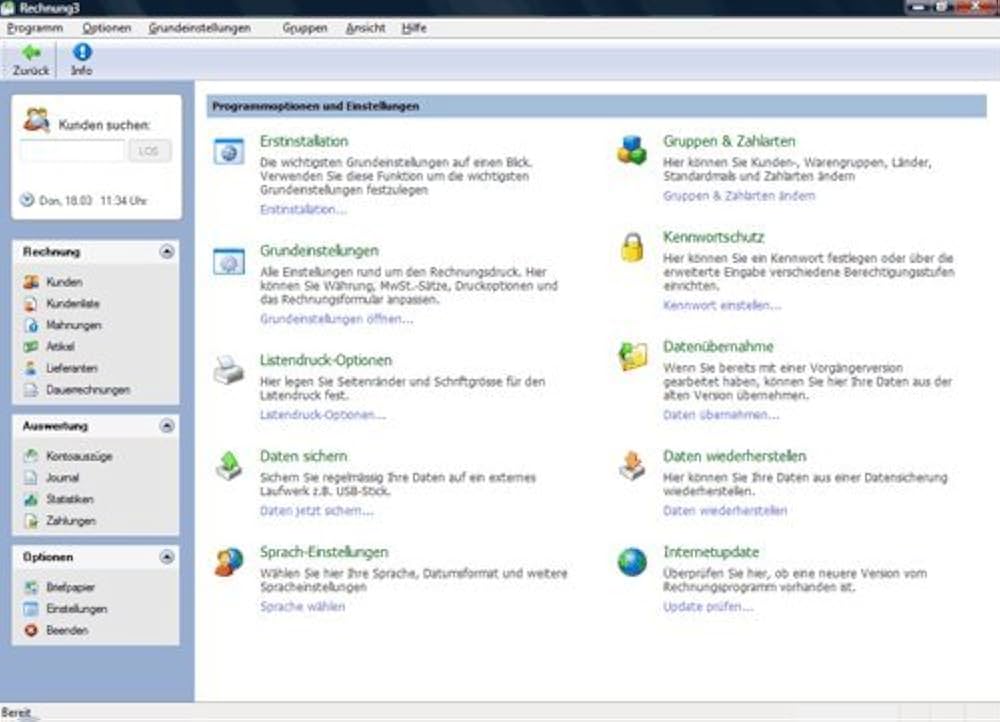Click the Internetupdate heading
Screen dimensions: 1000x722
point(711,552)
